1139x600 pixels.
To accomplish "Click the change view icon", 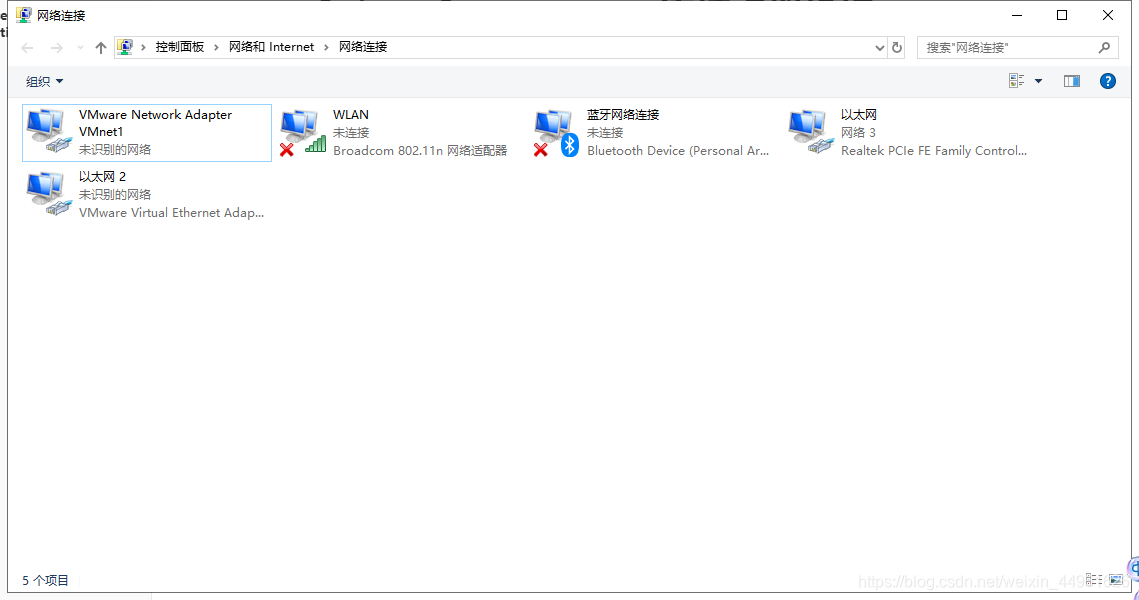I will pyautogui.click(x=1016, y=81).
